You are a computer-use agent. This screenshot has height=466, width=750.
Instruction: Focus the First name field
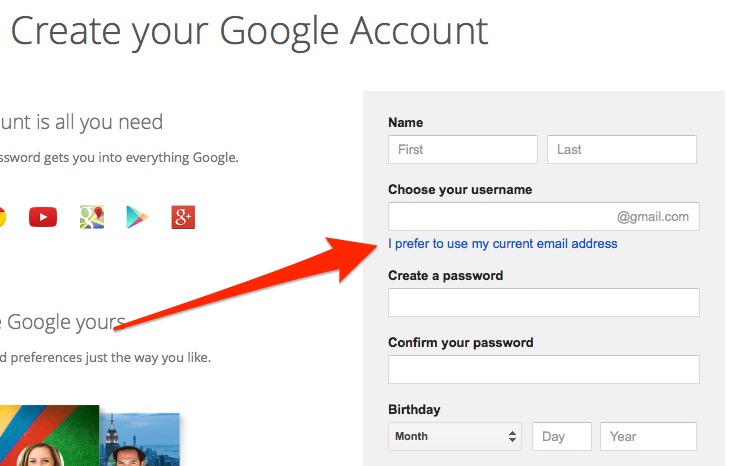[463, 150]
